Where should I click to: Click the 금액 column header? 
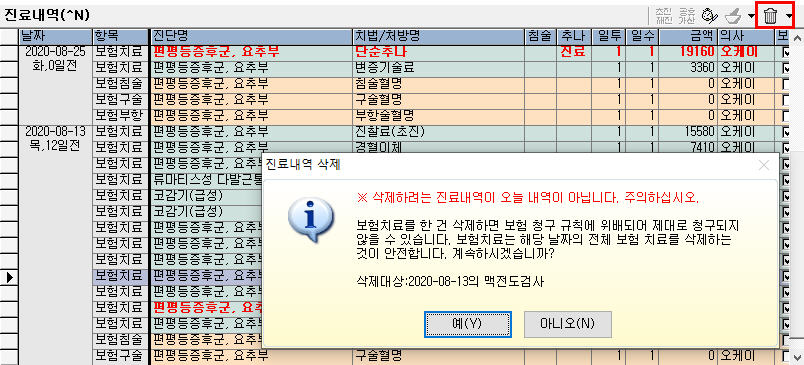[688, 36]
